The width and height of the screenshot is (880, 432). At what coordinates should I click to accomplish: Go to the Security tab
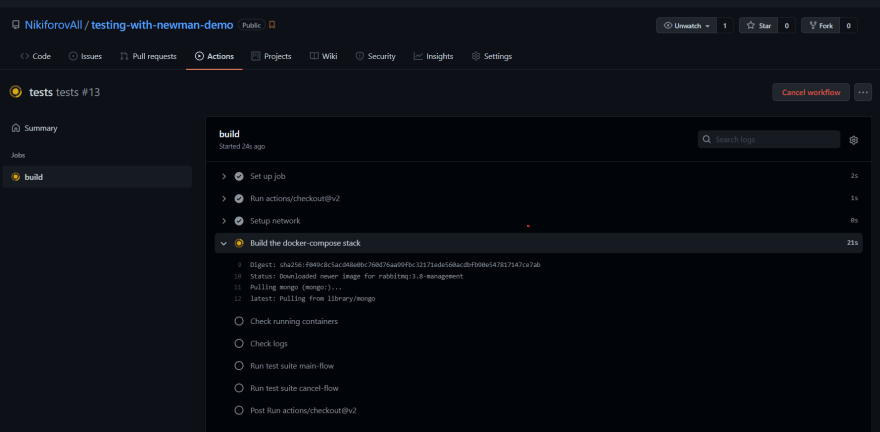(375, 56)
